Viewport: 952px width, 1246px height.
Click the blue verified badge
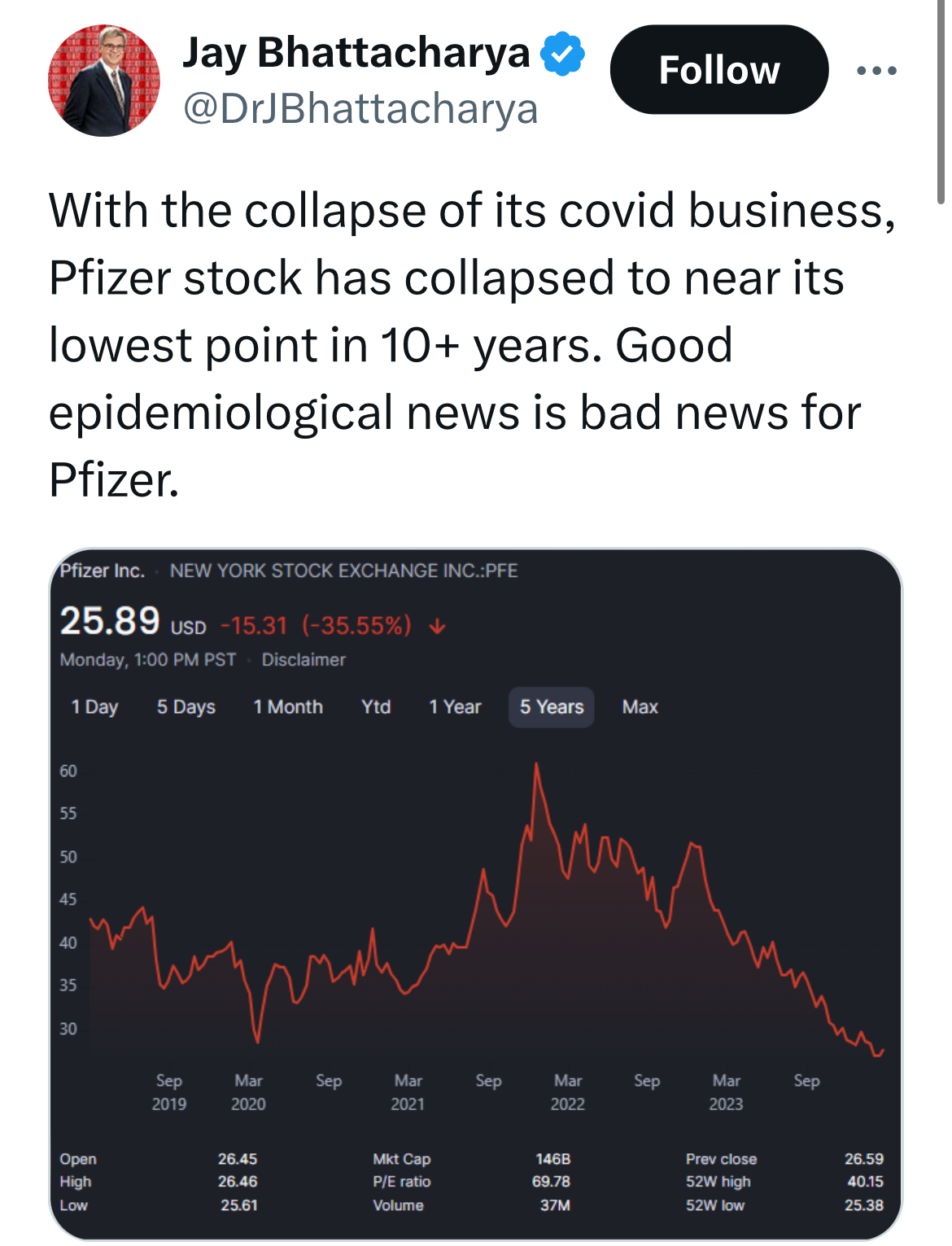point(563,54)
